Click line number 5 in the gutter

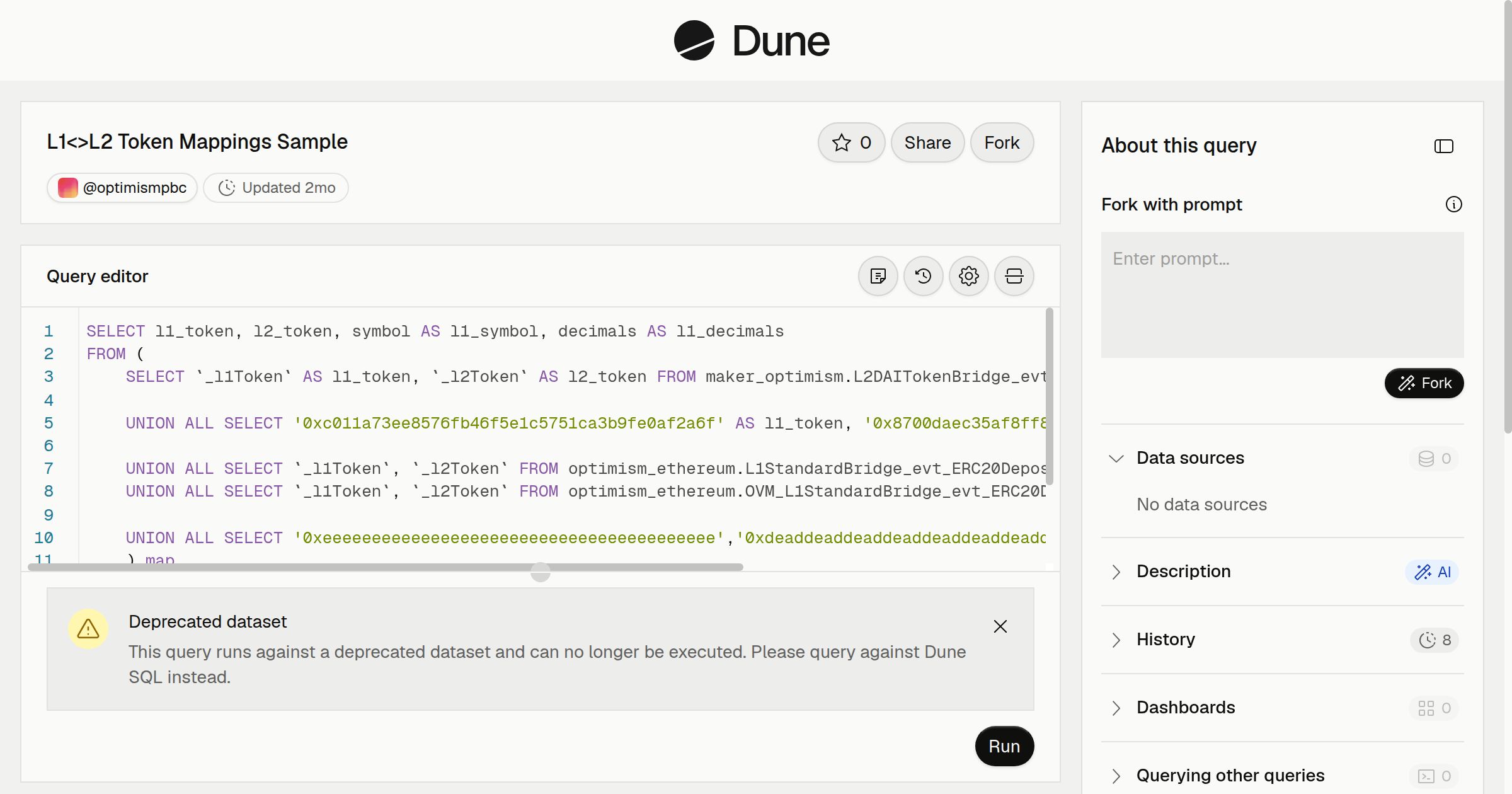[x=49, y=423]
